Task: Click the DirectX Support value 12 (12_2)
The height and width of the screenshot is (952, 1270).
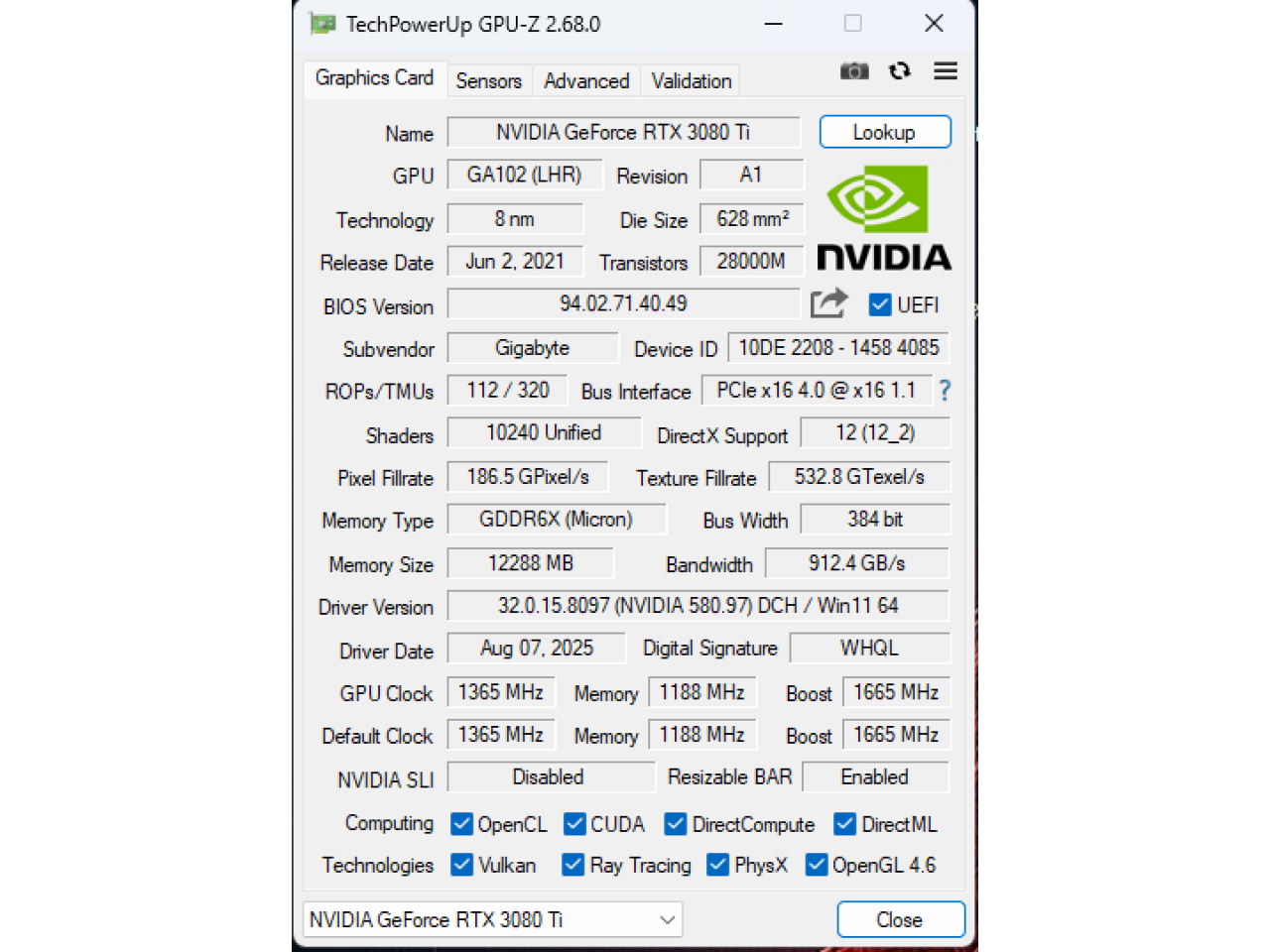Action: [x=875, y=432]
